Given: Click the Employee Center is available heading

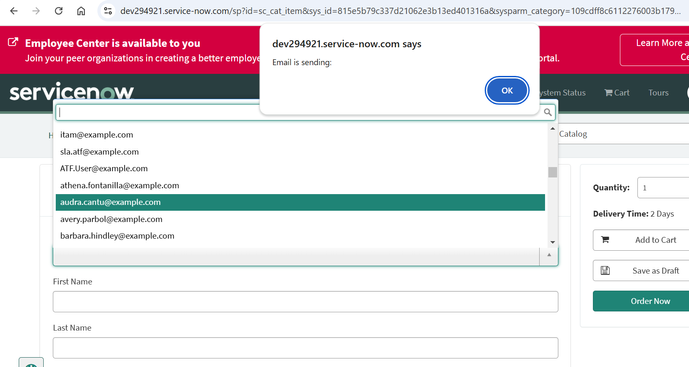Looking at the screenshot, I should tap(112, 43).
